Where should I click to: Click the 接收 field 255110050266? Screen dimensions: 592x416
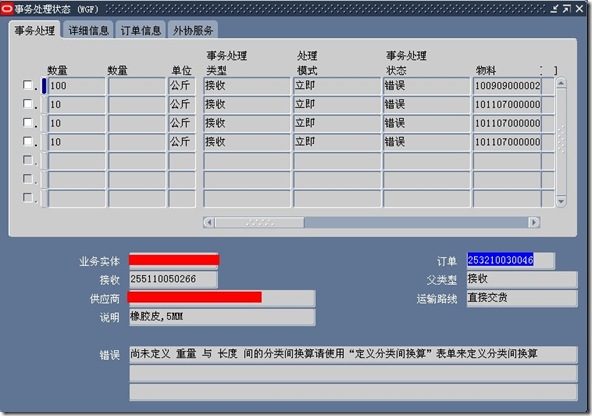pos(173,279)
